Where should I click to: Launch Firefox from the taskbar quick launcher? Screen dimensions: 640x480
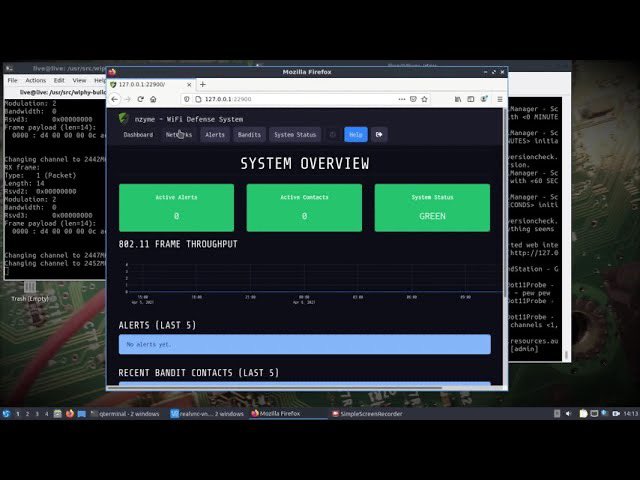(x=70, y=413)
